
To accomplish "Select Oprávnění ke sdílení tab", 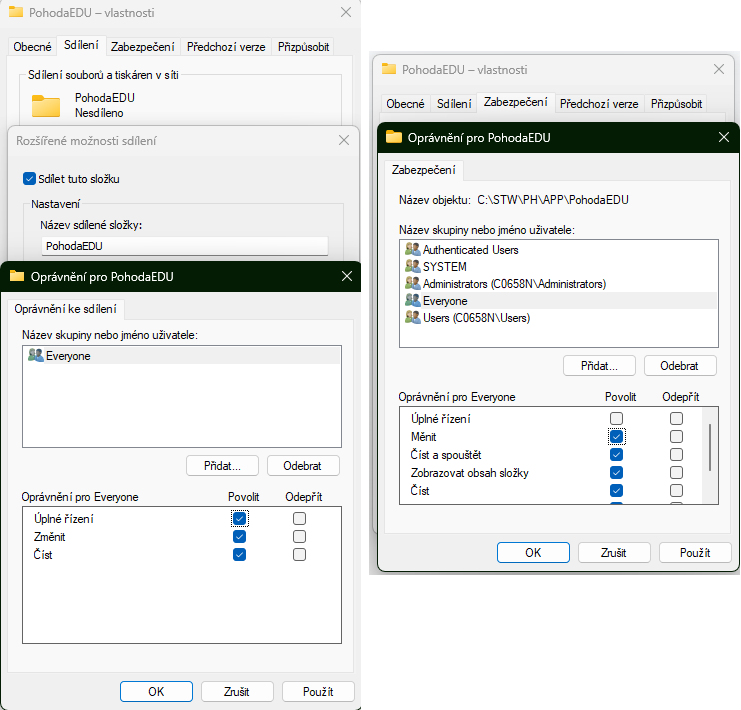I will 66,309.
